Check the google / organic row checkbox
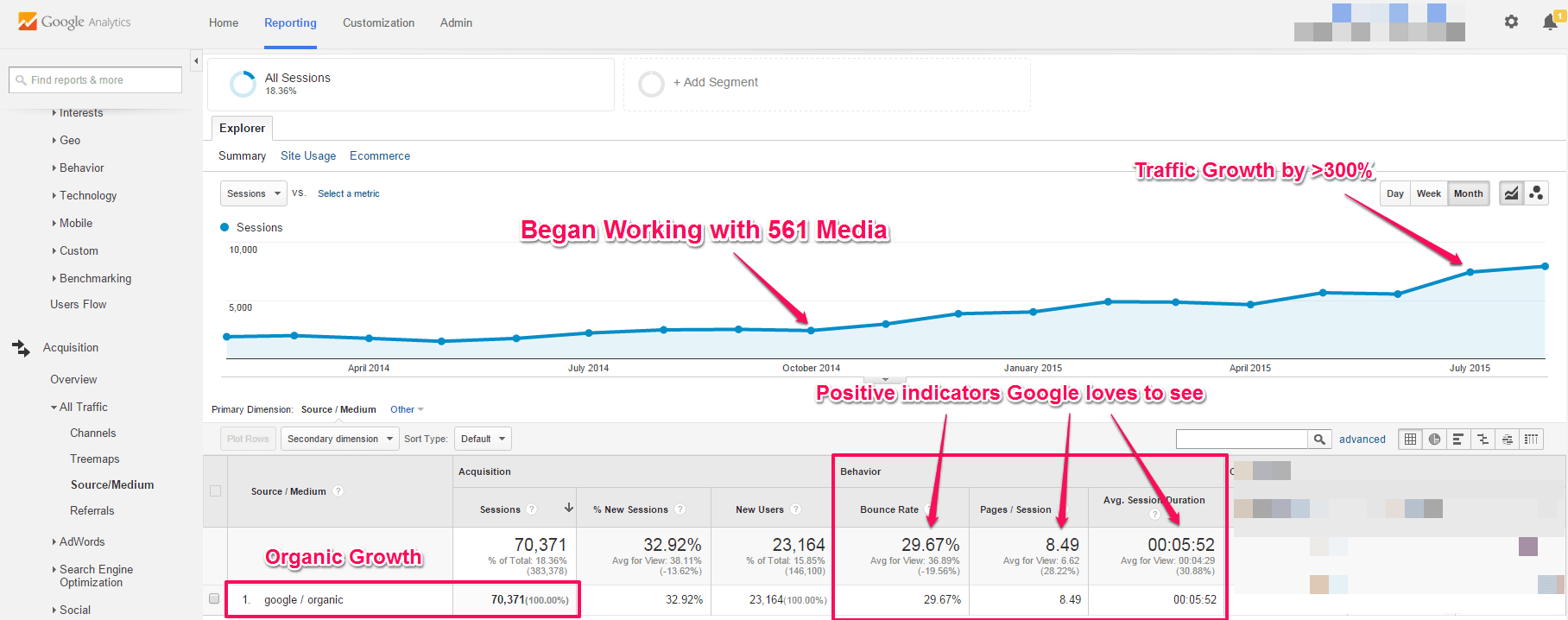 pyautogui.click(x=214, y=598)
